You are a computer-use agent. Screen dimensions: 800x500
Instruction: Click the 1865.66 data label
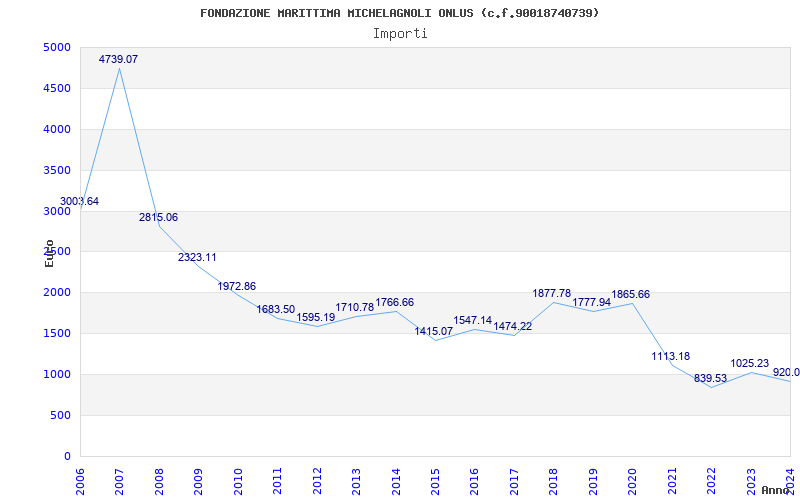pos(631,294)
